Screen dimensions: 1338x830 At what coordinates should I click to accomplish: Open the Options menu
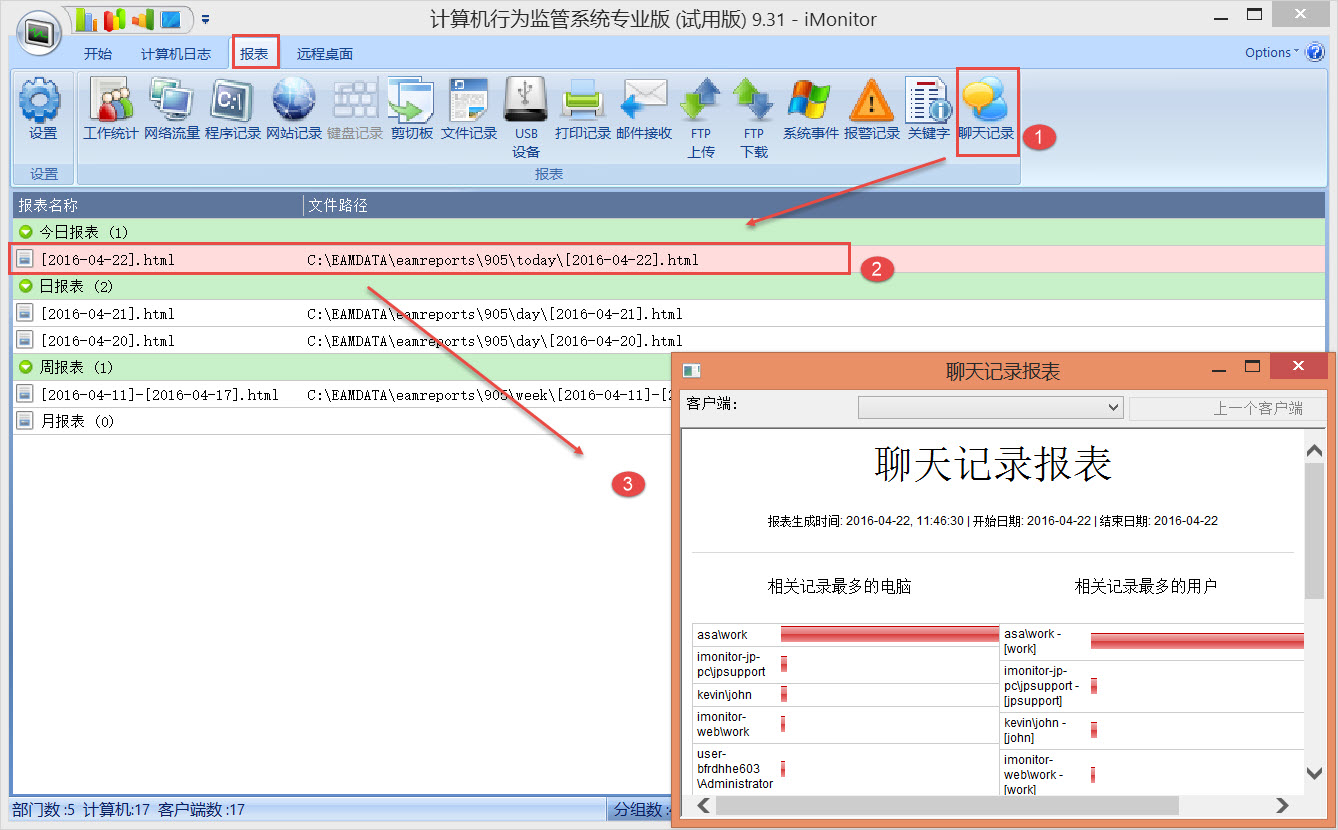1270,53
